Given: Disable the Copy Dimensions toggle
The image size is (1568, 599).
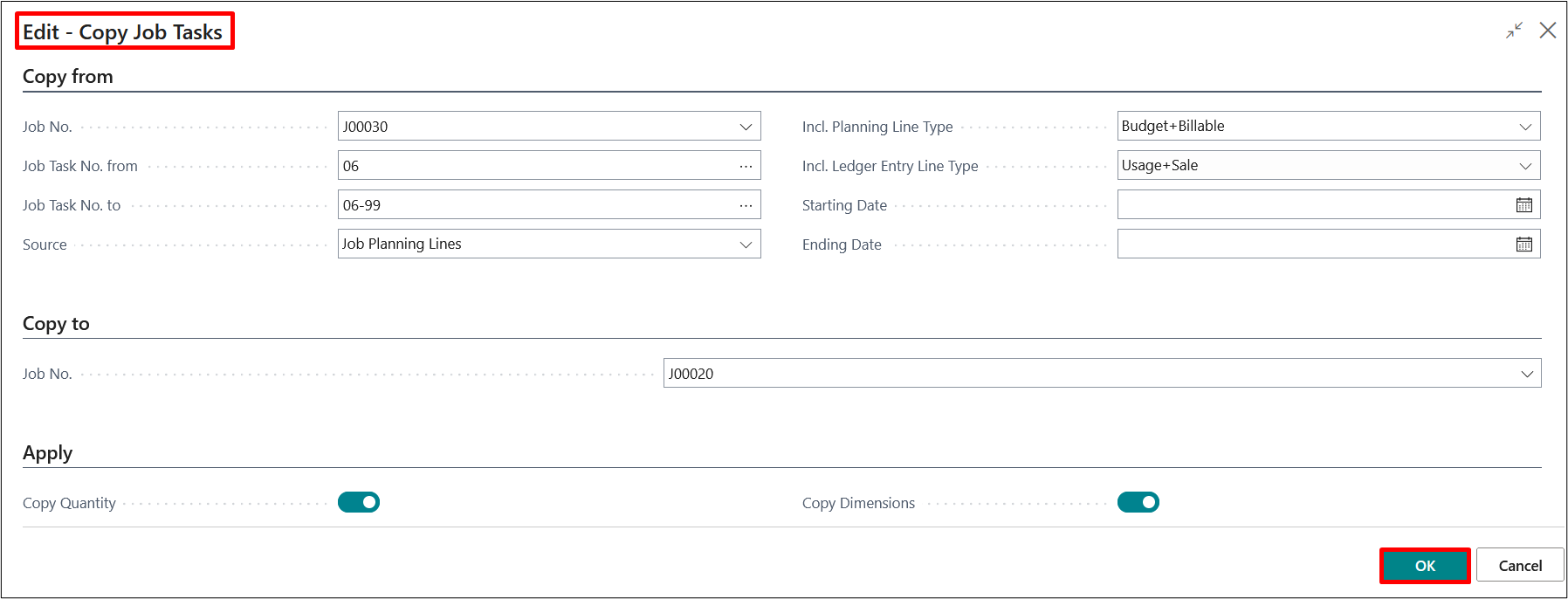Looking at the screenshot, I should 1138,502.
